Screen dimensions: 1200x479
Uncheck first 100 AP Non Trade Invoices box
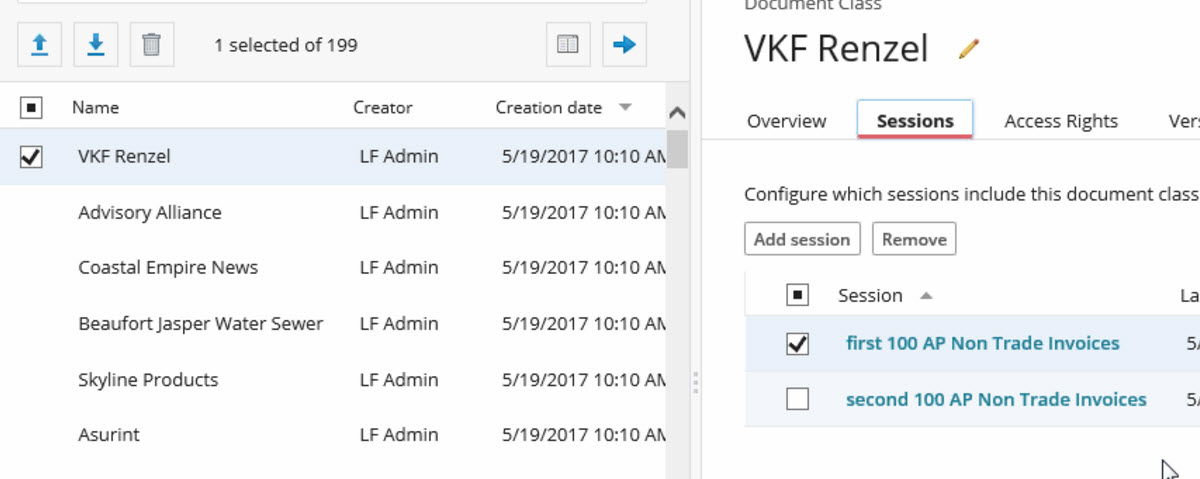click(x=797, y=343)
